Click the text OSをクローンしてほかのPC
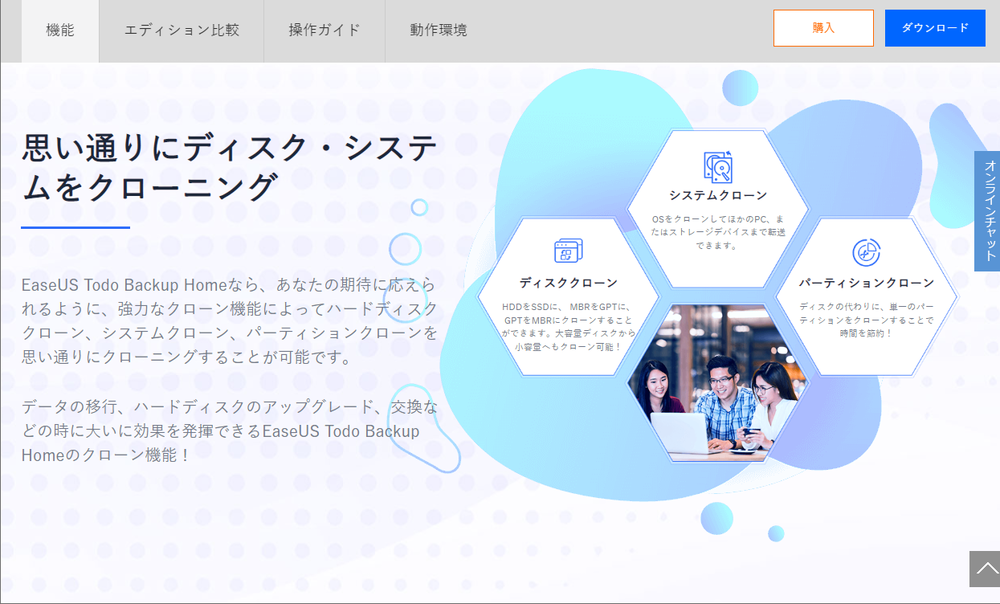This screenshot has height=604, width=1000. coord(717,232)
